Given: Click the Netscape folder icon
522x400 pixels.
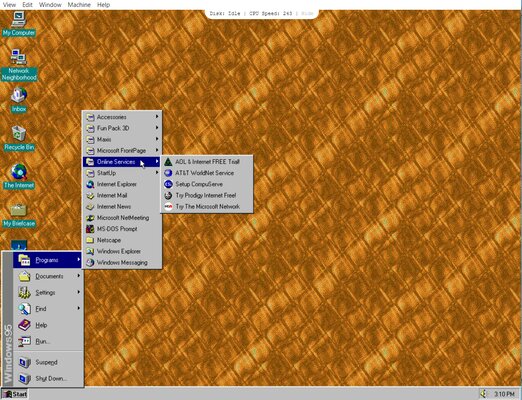Looking at the screenshot, I should click(x=90, y=240).
